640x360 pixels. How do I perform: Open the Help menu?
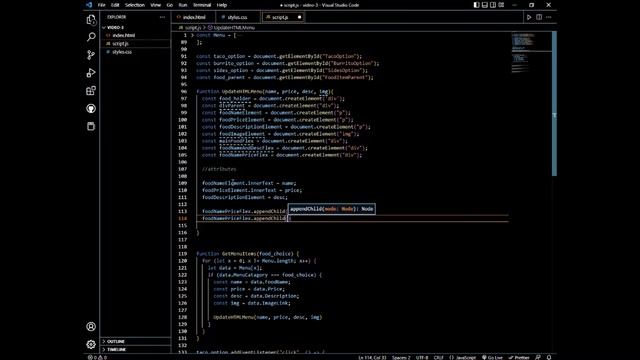(222, 5)
